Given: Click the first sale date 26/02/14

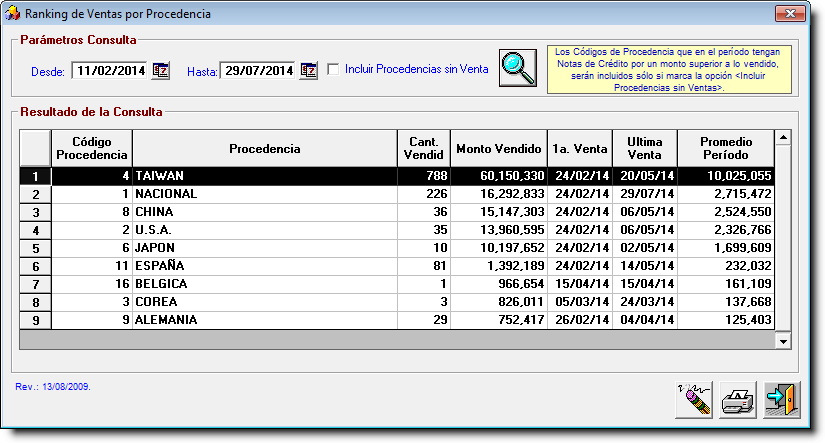Looking at the screenshot, I should [580, 320].
